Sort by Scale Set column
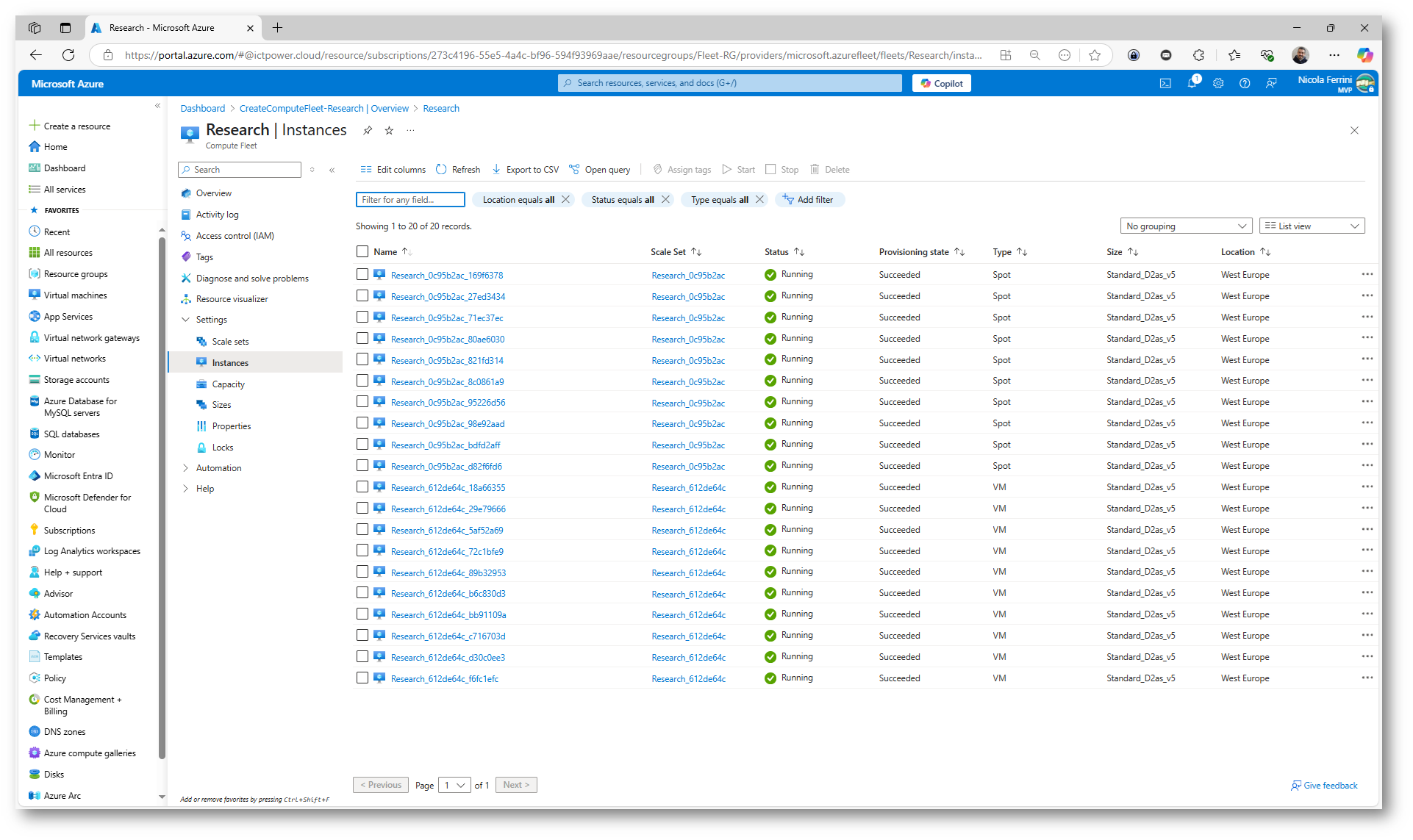The image size is (1413, 840). click(696, 252)
